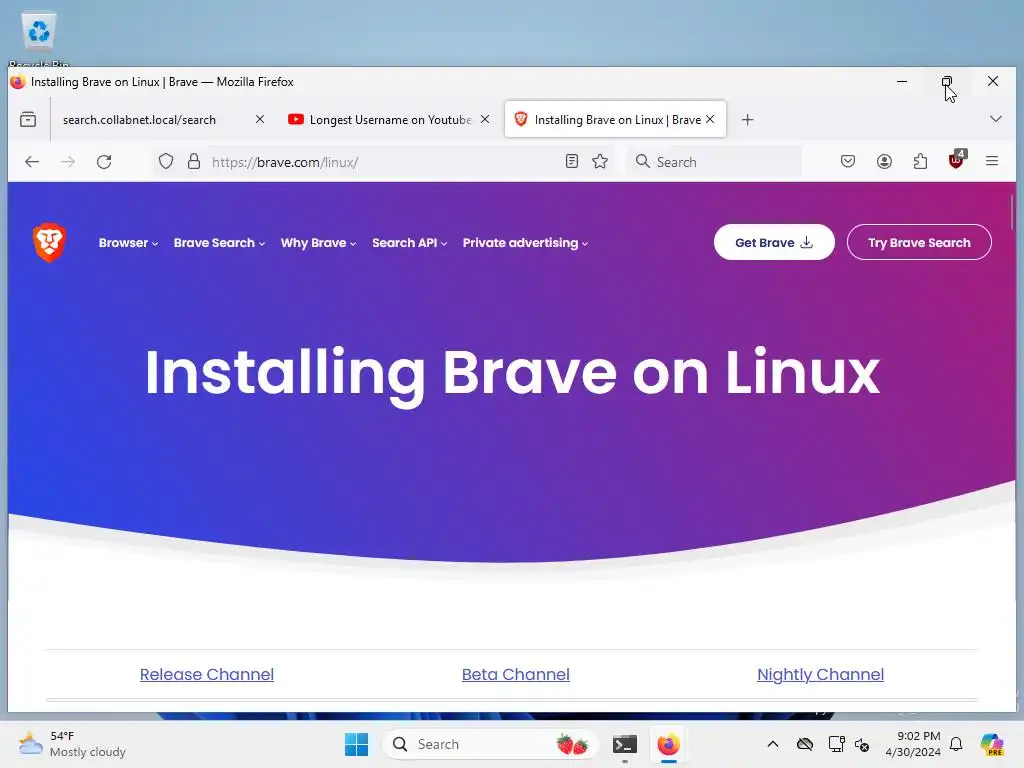Open the Extensions puzzle-piece menu
1024x768 pixels.
[920, 161]
